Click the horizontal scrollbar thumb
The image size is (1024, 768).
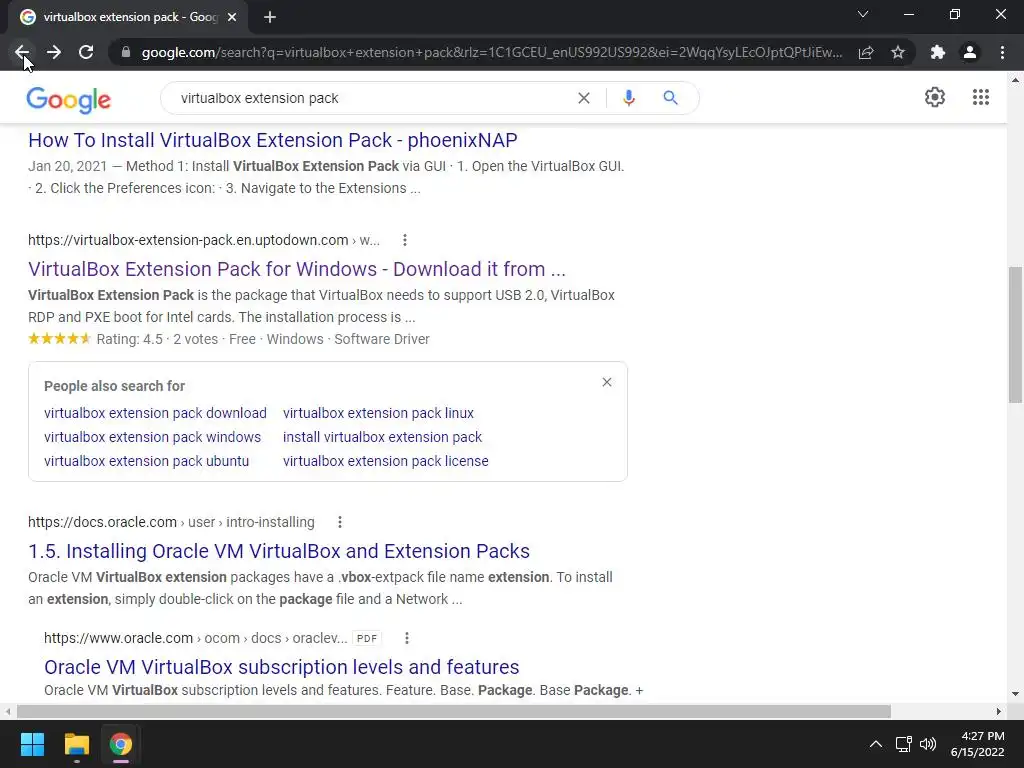(454, 711)
